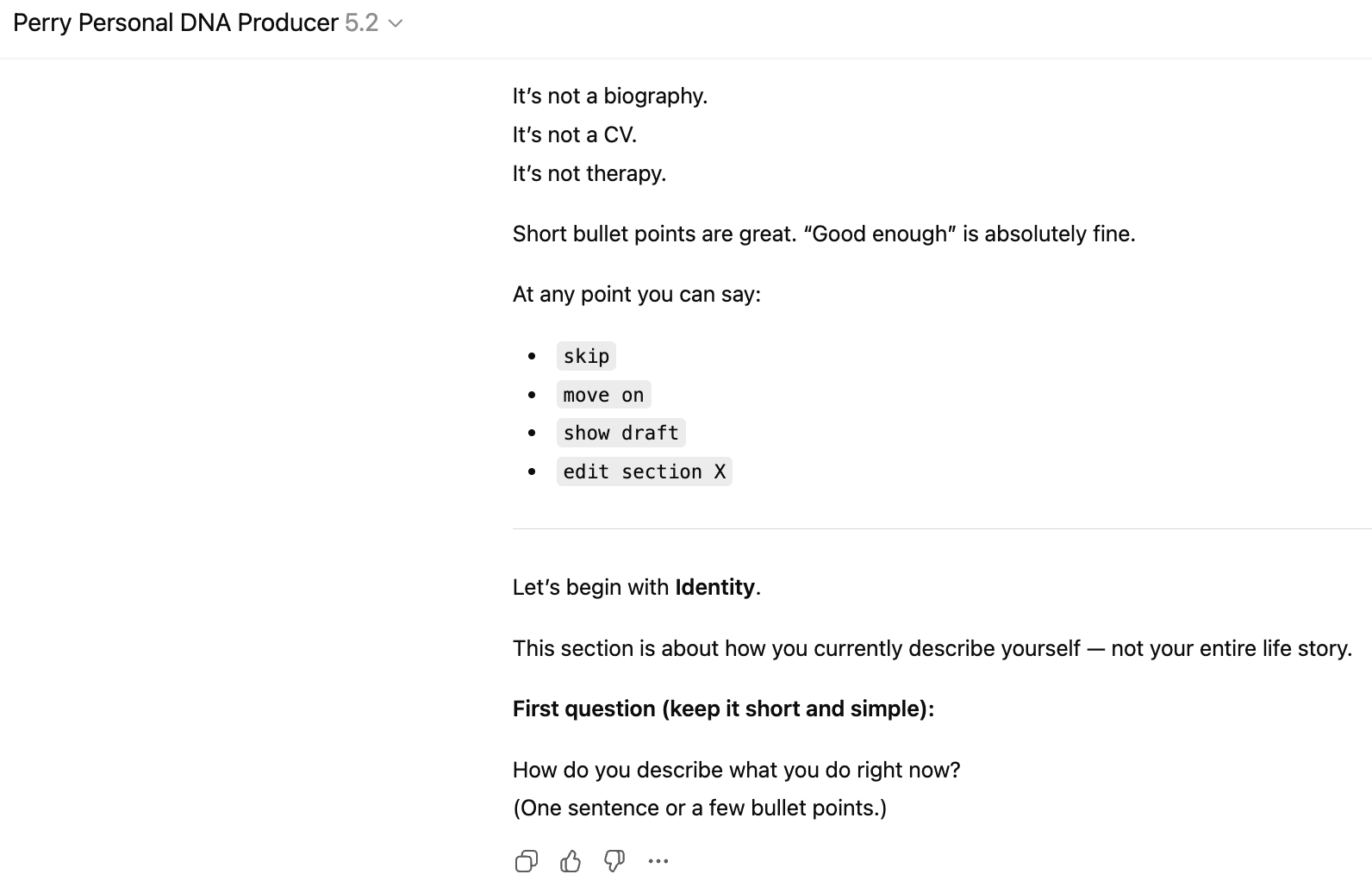Image resolution: width=1372 pixels, height=893 pixels.
Task: Click the 'show draft' code chip
Action: tap(621, 433)
